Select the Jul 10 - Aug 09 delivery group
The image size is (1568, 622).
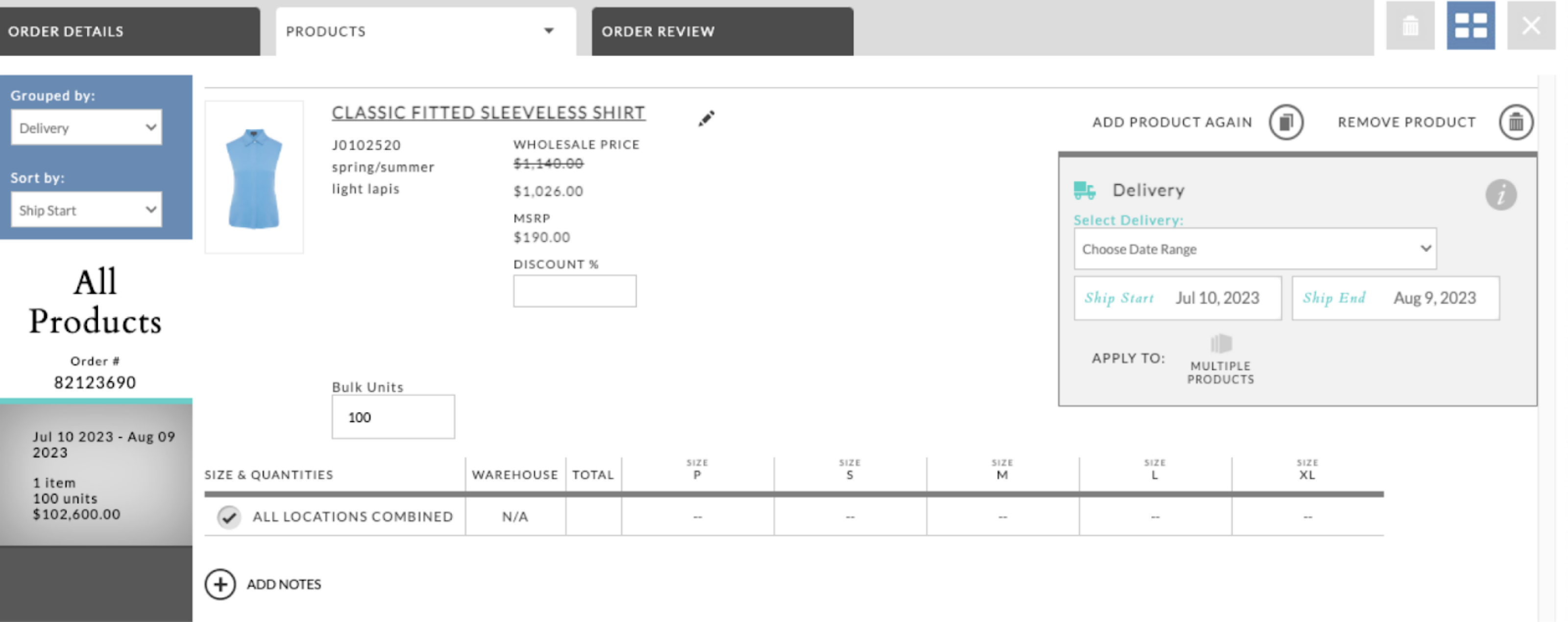pos(96,475)
